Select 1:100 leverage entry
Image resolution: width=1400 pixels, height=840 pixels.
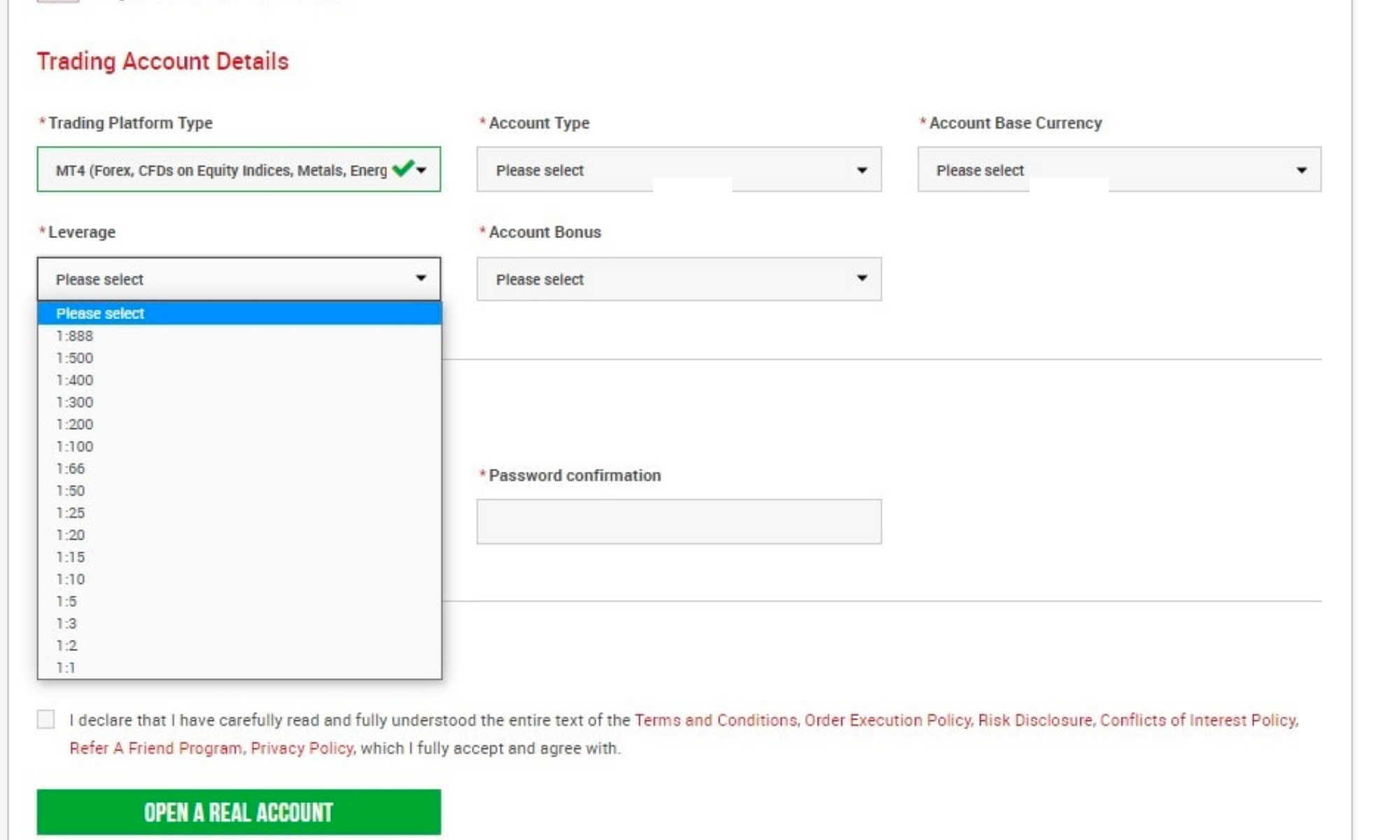(x=75, y=447)
